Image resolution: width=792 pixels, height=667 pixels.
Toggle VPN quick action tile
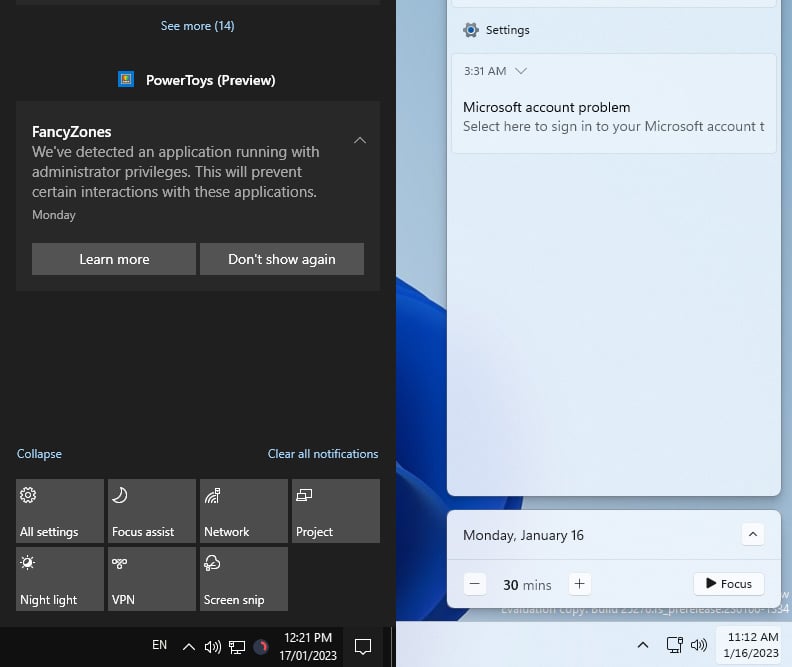point(152,579)
